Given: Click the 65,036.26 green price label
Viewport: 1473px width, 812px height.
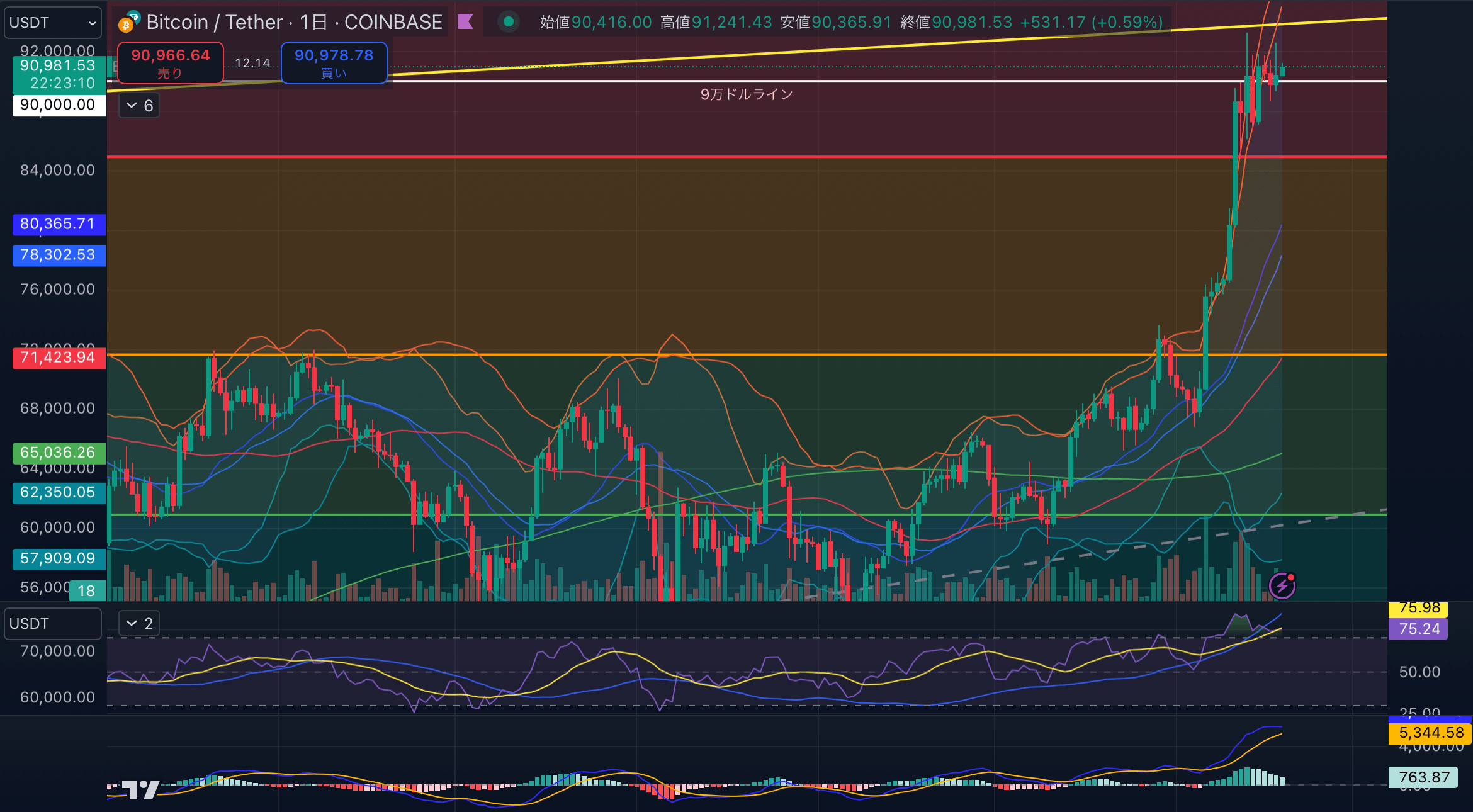Looking at the screenshot, I should (59, 453).
